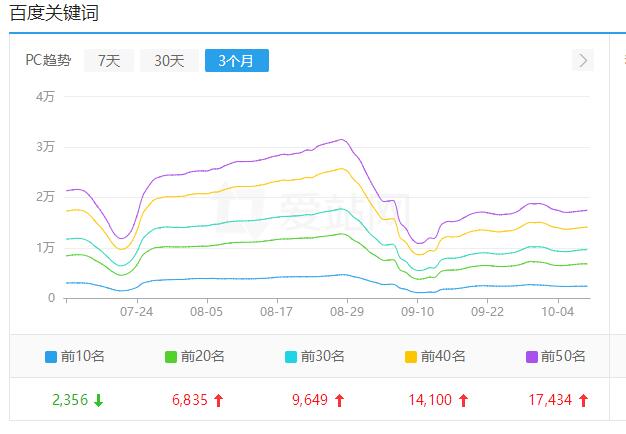Click the 6,835 keyword count value
The width and height of the screenshot is (626, 434).
[x=190, y=400]
